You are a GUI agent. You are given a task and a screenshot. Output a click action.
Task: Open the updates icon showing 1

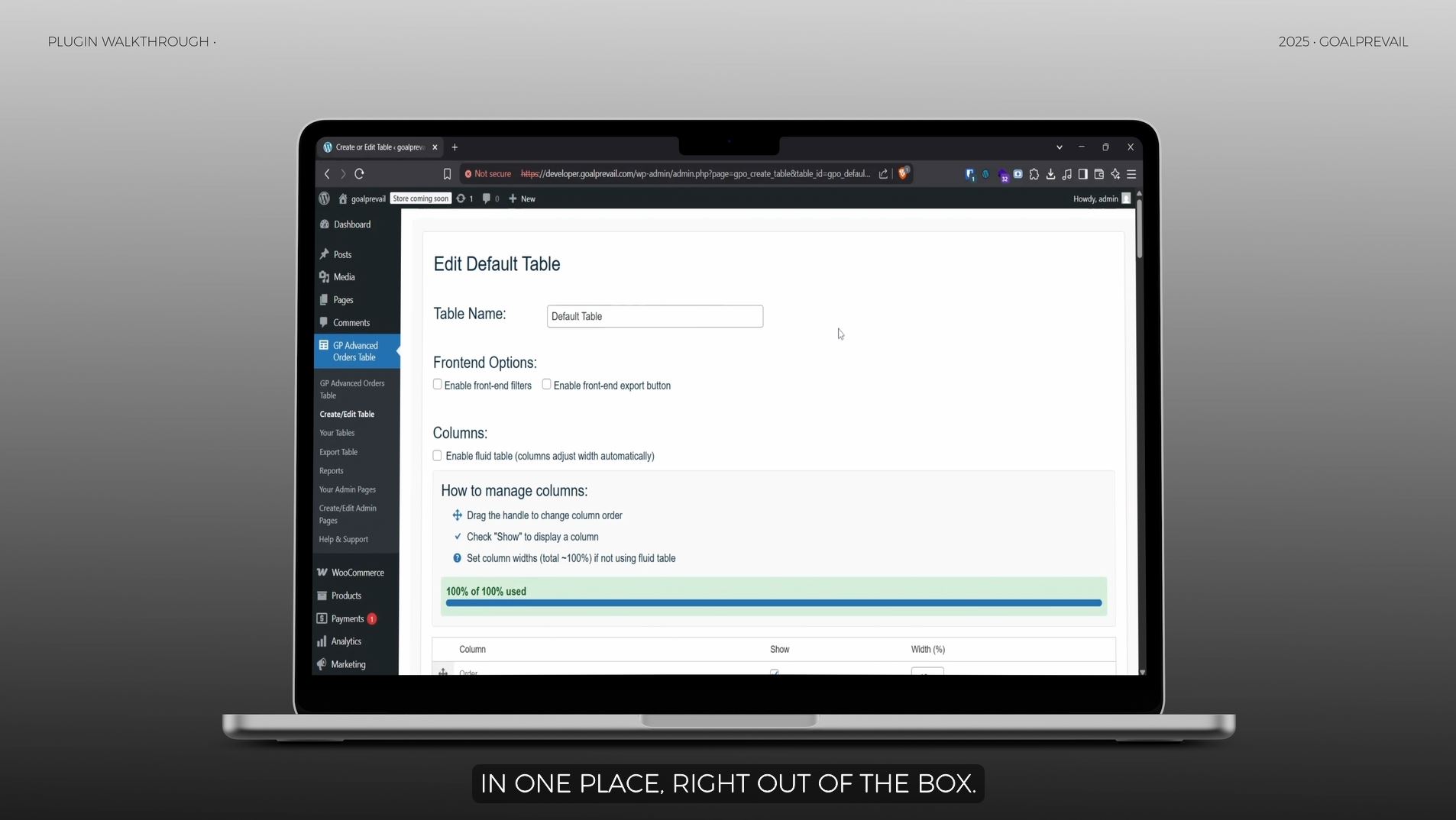coord(464,199)
